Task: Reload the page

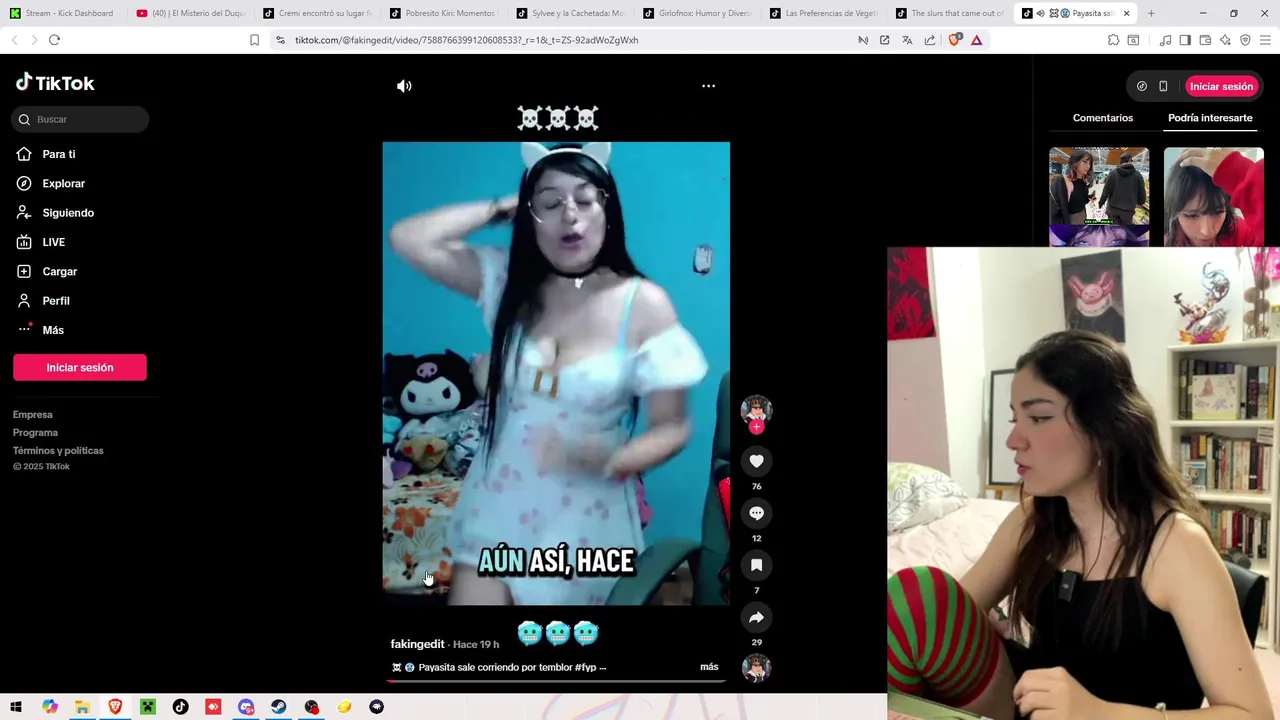Action: [x=54, y=40]
